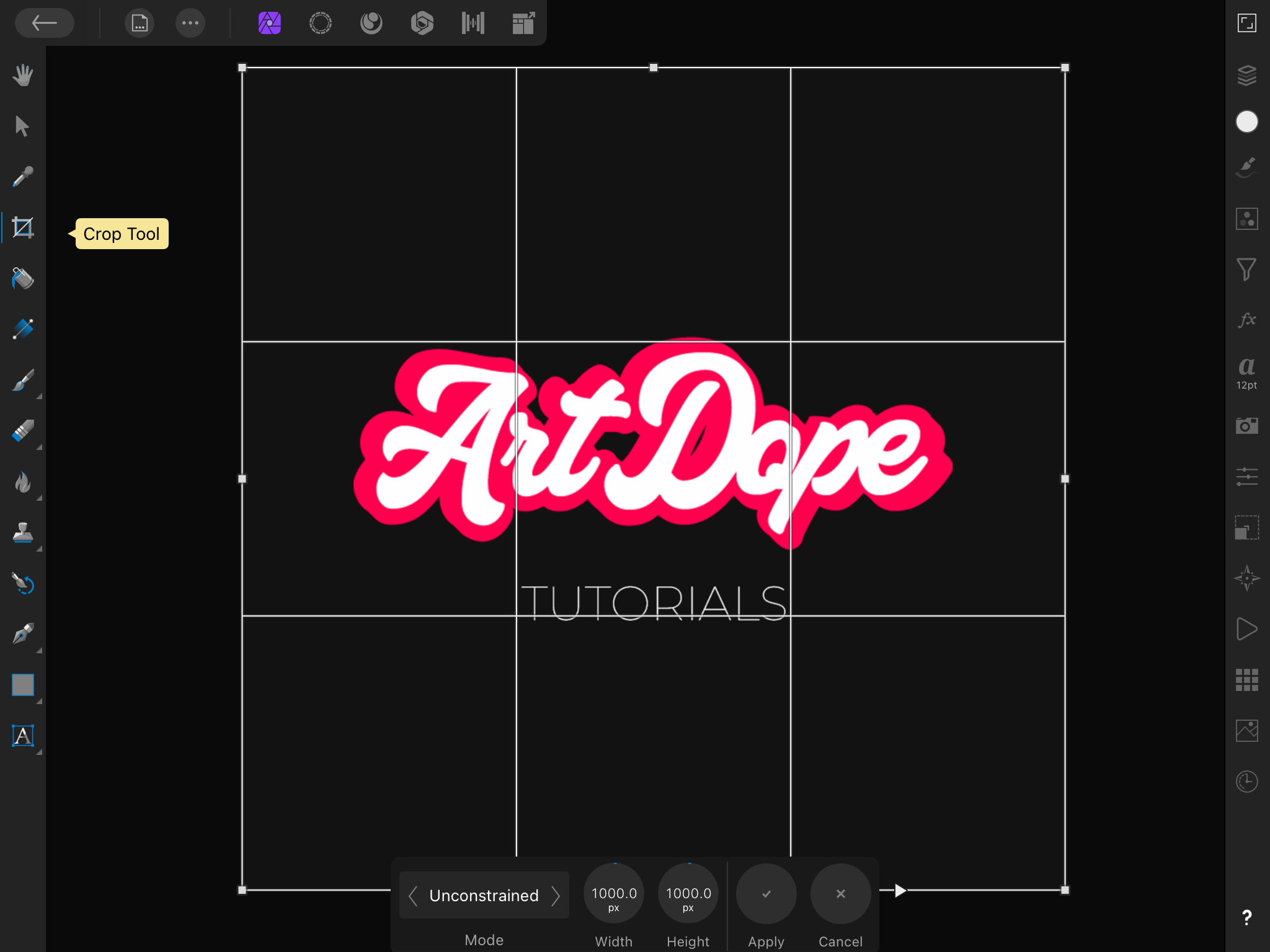Select the Move tool arrow
The image size is (1270, 952).
[x=23, y=126]
